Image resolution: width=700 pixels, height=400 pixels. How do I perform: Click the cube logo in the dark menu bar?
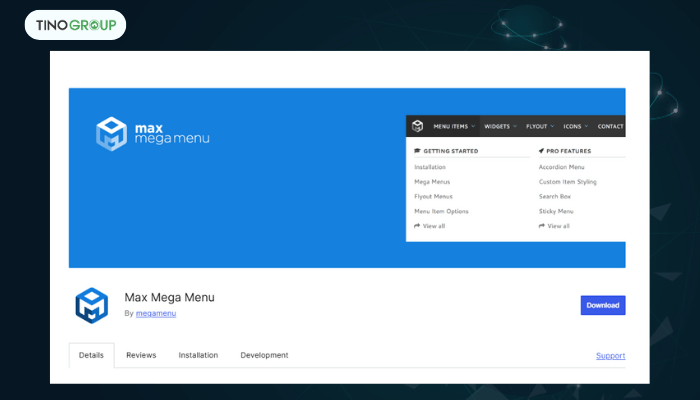coord(417,127)
